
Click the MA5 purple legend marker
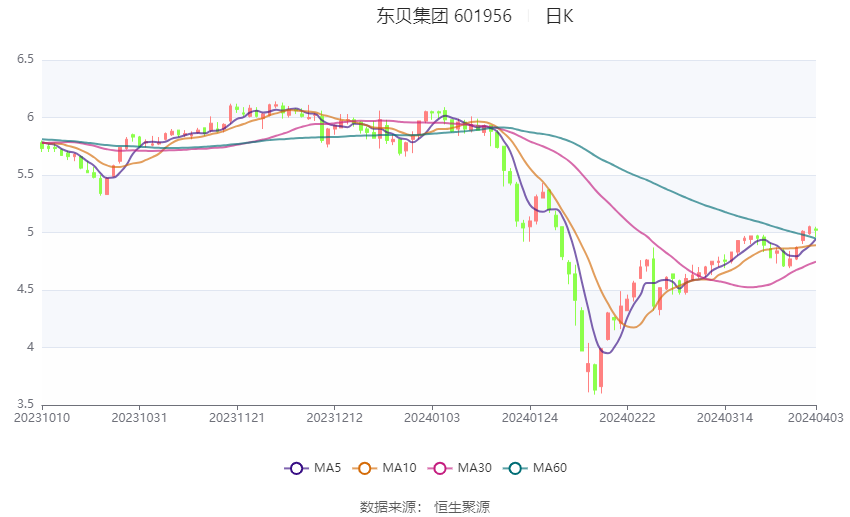(x=295, y=468)
